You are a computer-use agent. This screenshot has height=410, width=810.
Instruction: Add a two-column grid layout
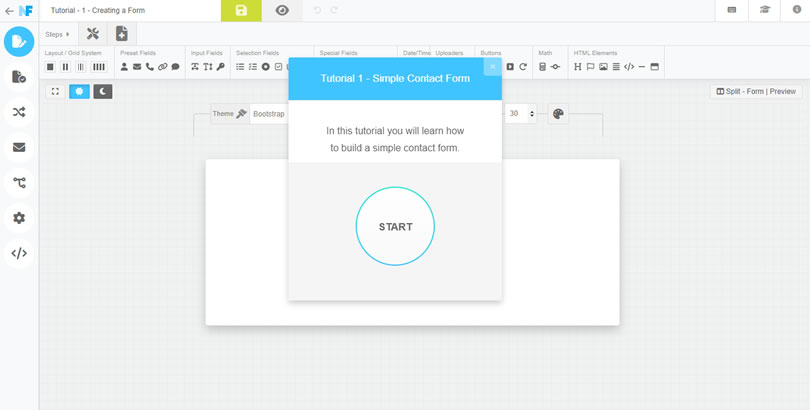pos(65,67)
